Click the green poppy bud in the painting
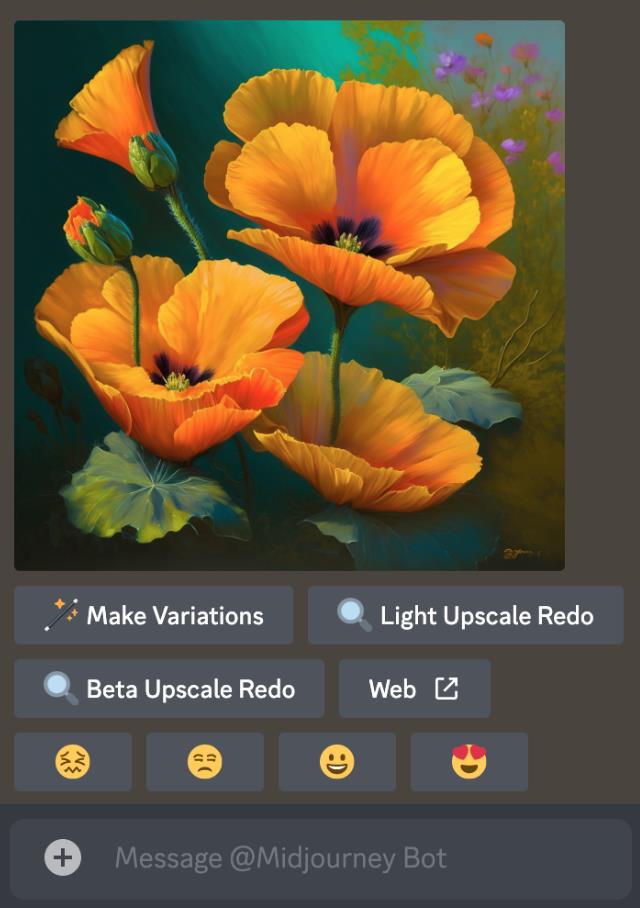 pos(153,160)
